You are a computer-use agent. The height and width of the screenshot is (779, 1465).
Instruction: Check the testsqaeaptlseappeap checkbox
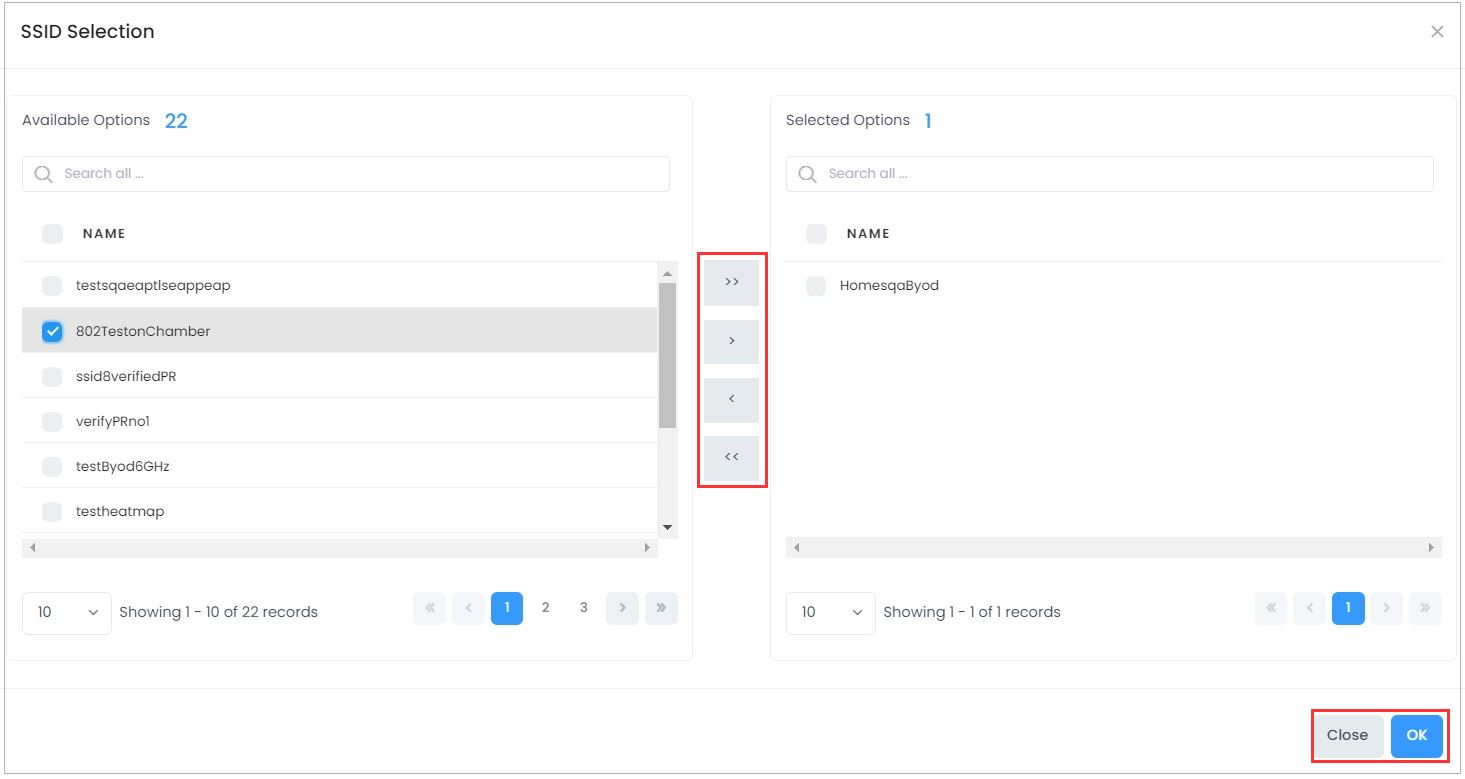pyautogui.click(x=52, y=286)
